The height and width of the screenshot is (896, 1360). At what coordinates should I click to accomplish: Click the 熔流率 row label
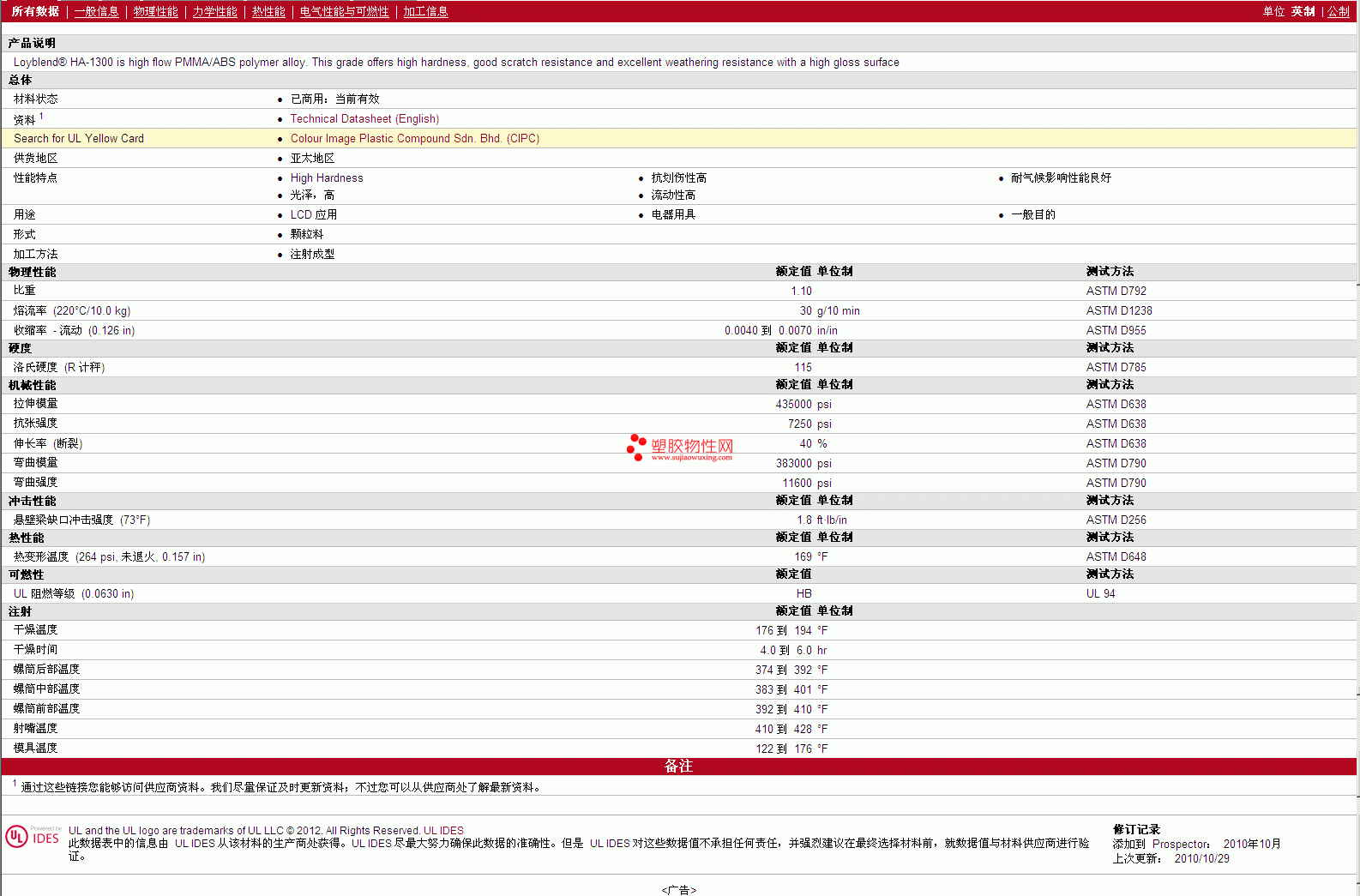pyautogui.click(x=72, y=310)
